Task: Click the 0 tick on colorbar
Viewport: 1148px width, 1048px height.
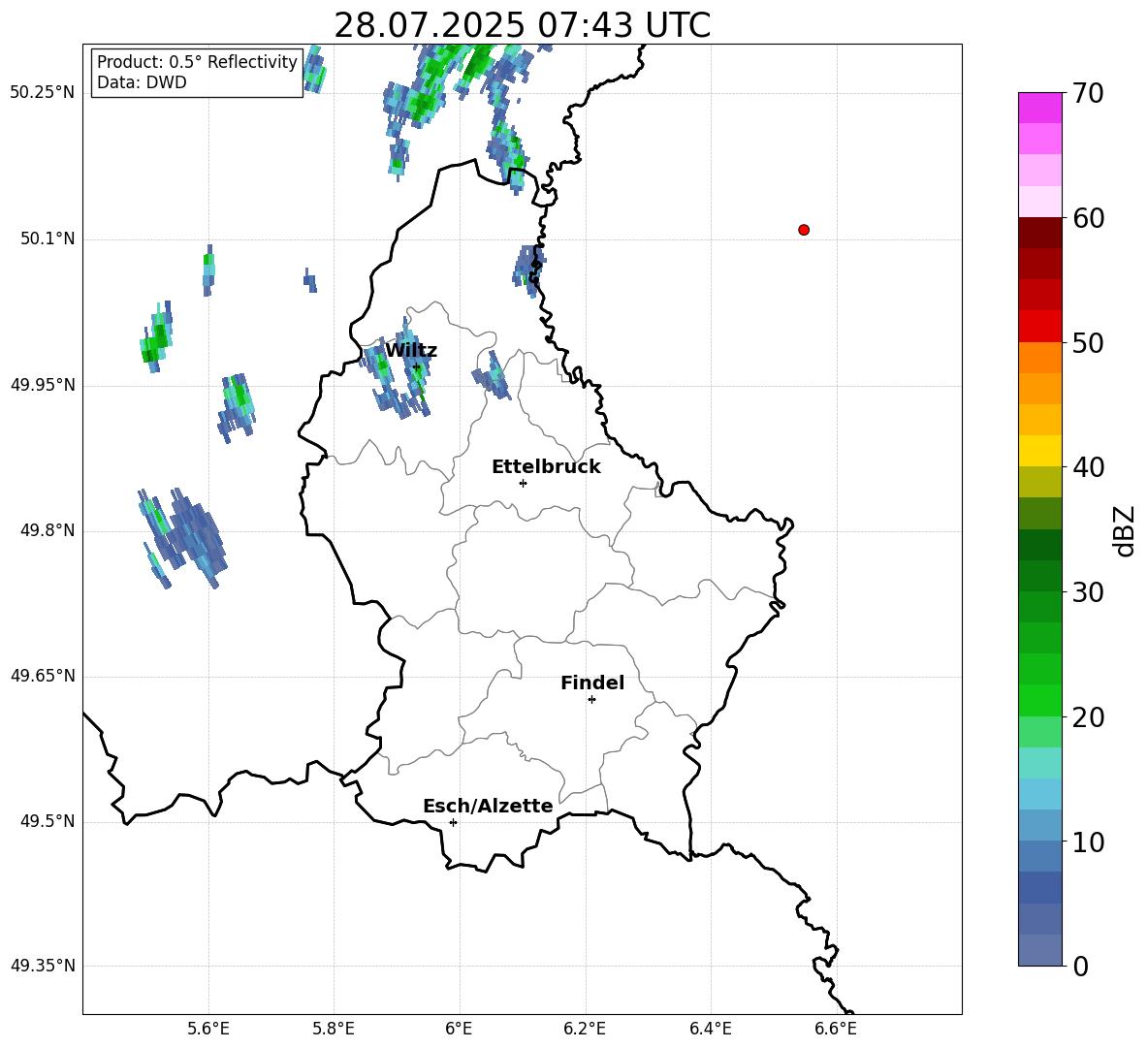Action: pyautogui.click(x=1081, y=966)
